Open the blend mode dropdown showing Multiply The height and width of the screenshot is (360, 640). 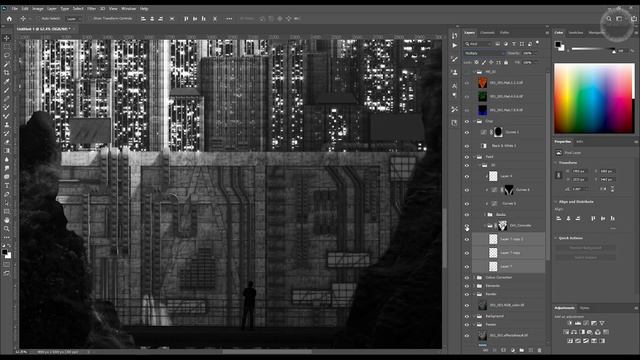(484, 53)
